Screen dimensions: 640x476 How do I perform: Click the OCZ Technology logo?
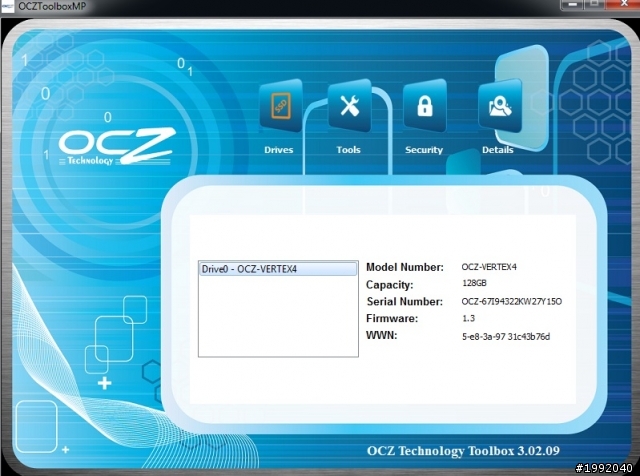tap(117, 146)
